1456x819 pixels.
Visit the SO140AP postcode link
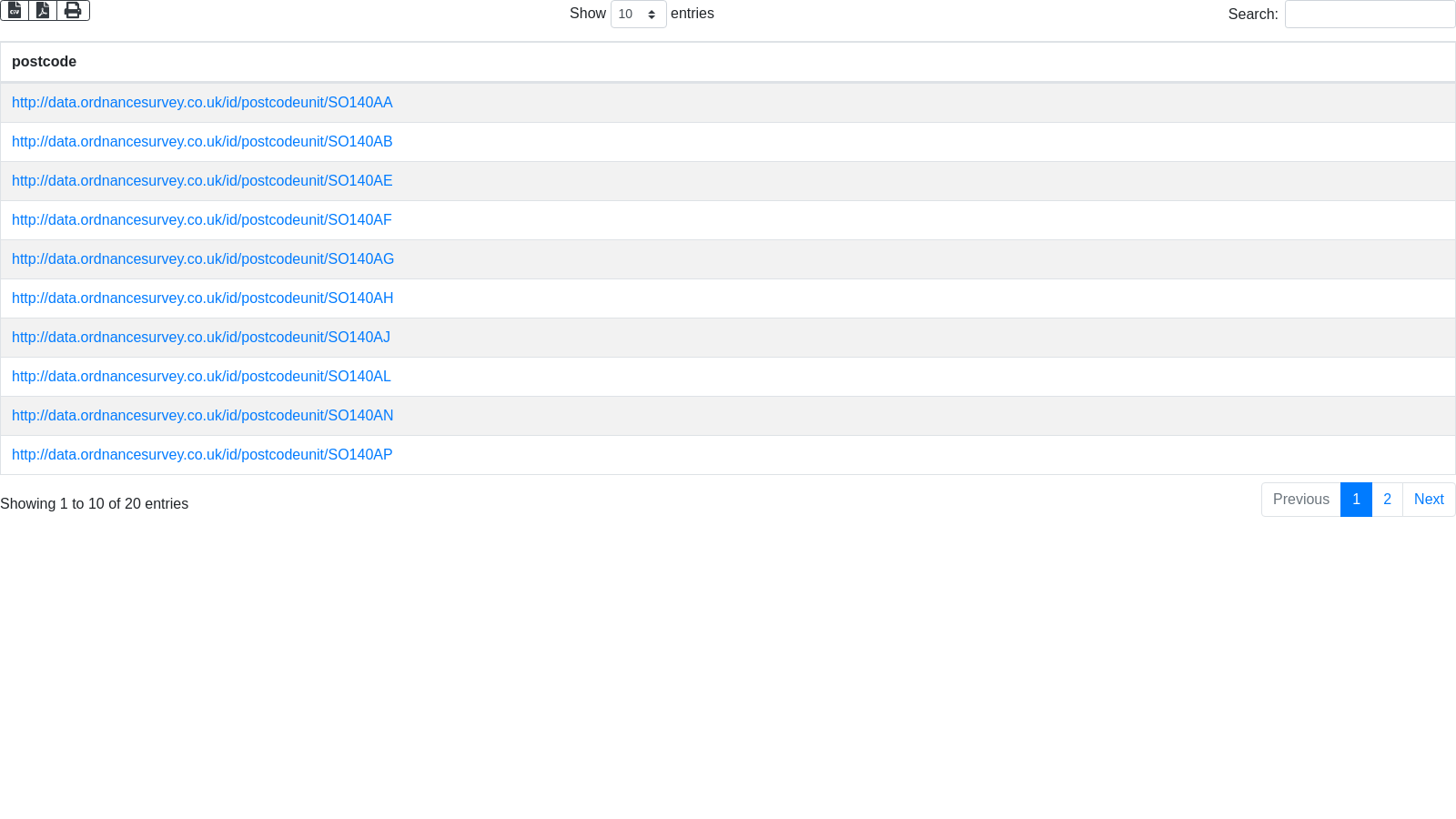(202, 455)
